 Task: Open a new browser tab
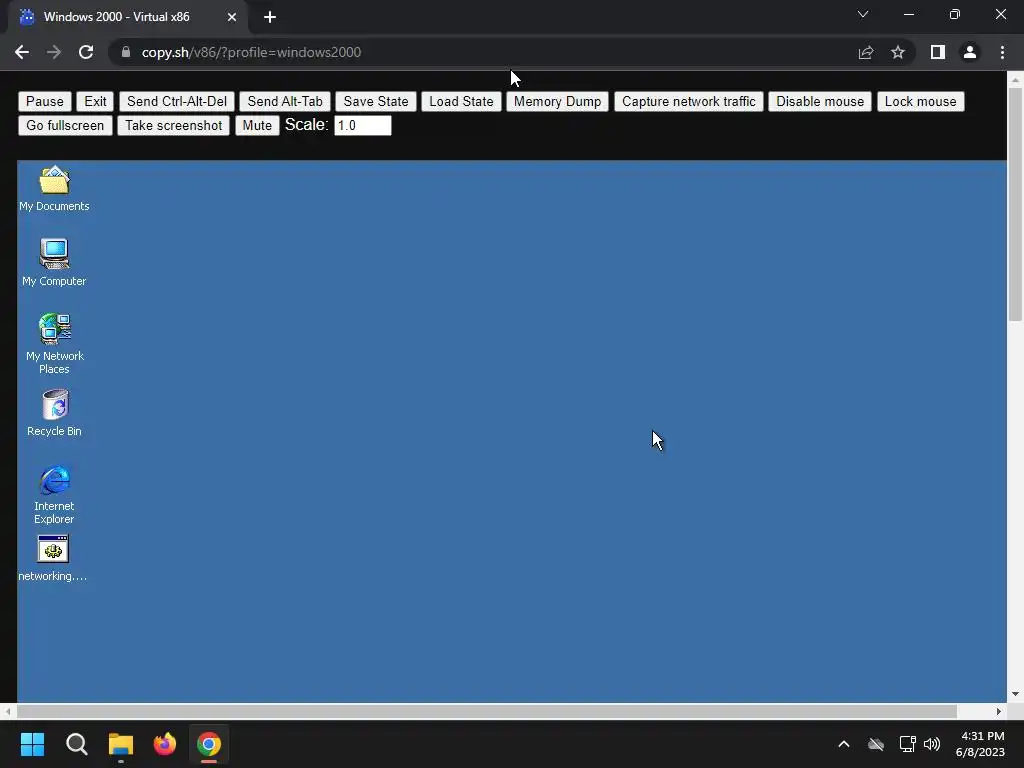point(270,17)
